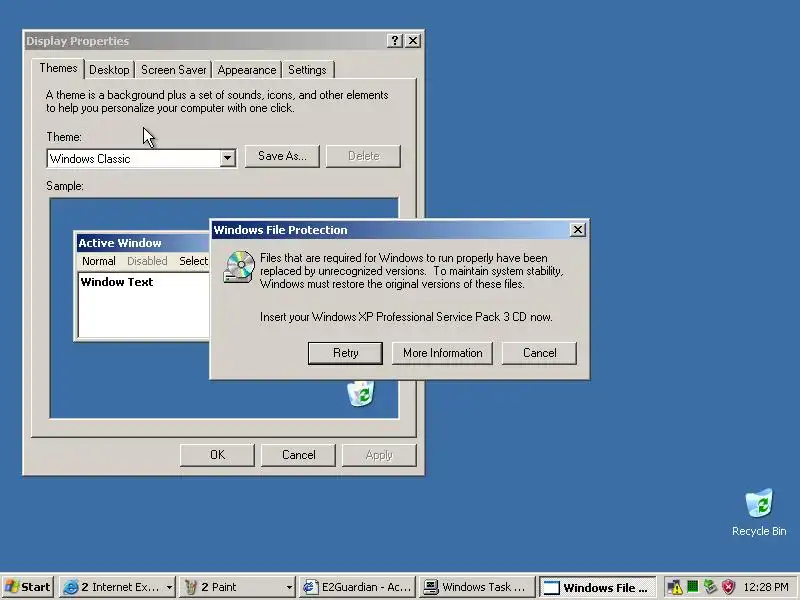
Task: Switch to the Screen Saver tab
Action: click(x=173, y=70)
